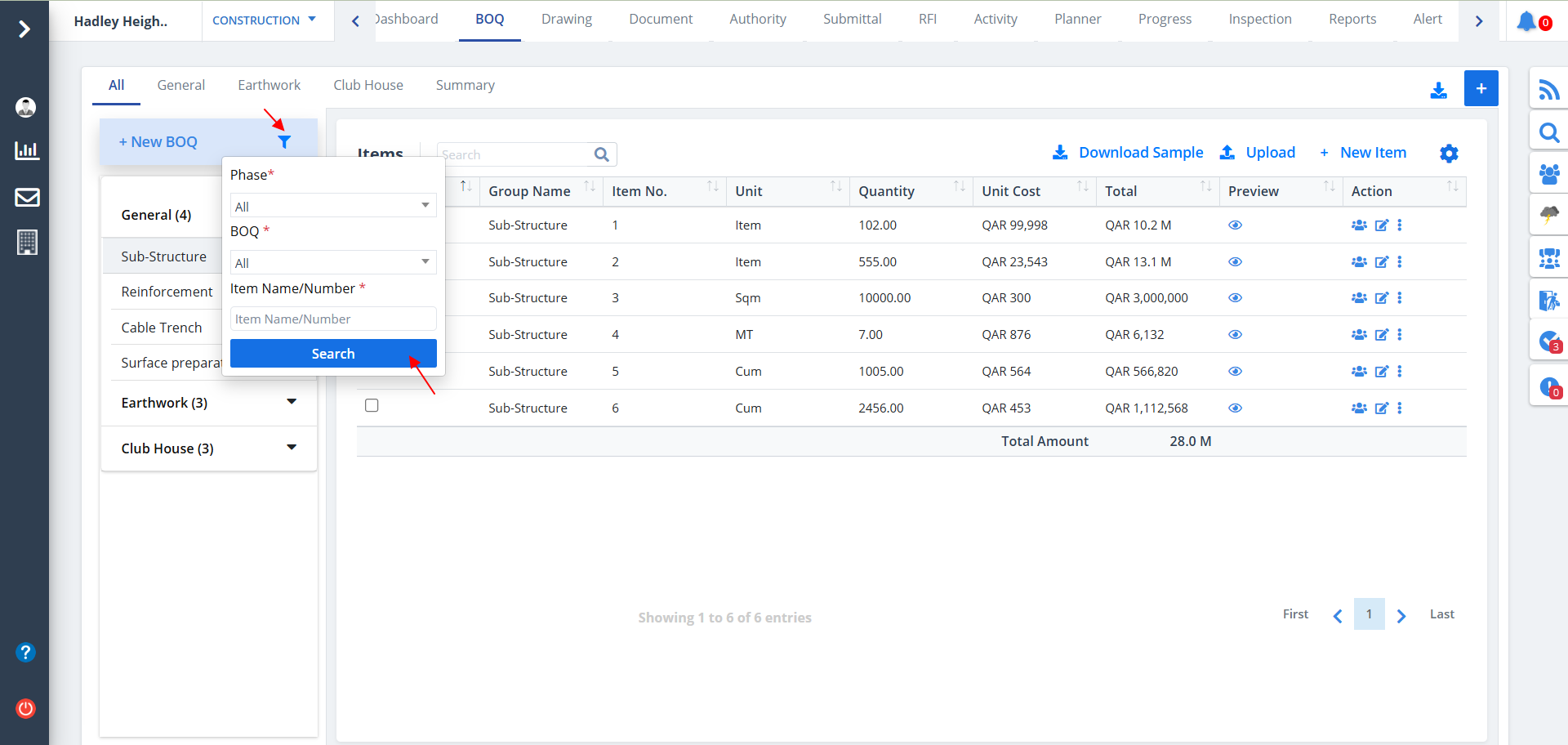Open the Phase dropdown in filter panel
Image resolution: width=1568 pixels, height=745 pixels.
coord(332,206)
